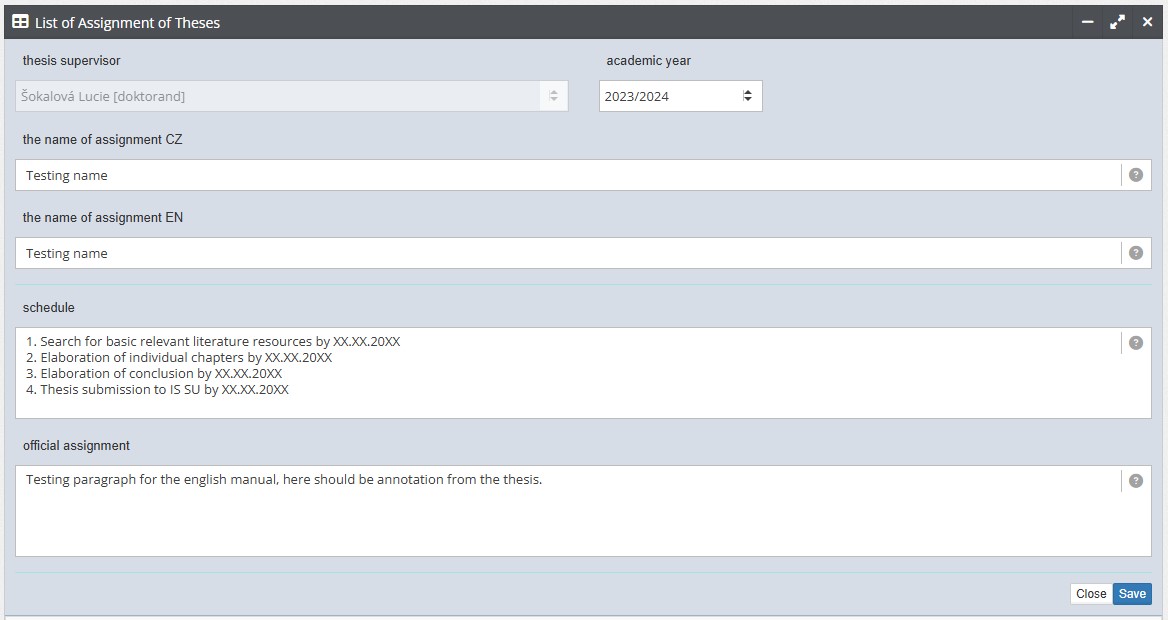Image resolution: width=1168 pixels, height=620 pixels.
Task: Expand the dialog to full screen
Action: 1117,22
